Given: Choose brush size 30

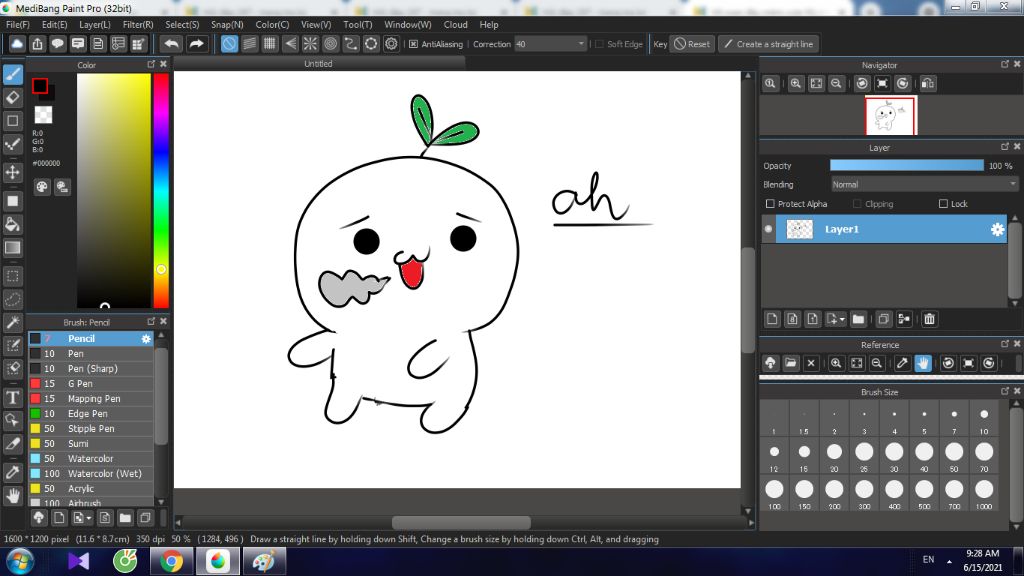Looking at the screenshot, I should click(894, 455).
